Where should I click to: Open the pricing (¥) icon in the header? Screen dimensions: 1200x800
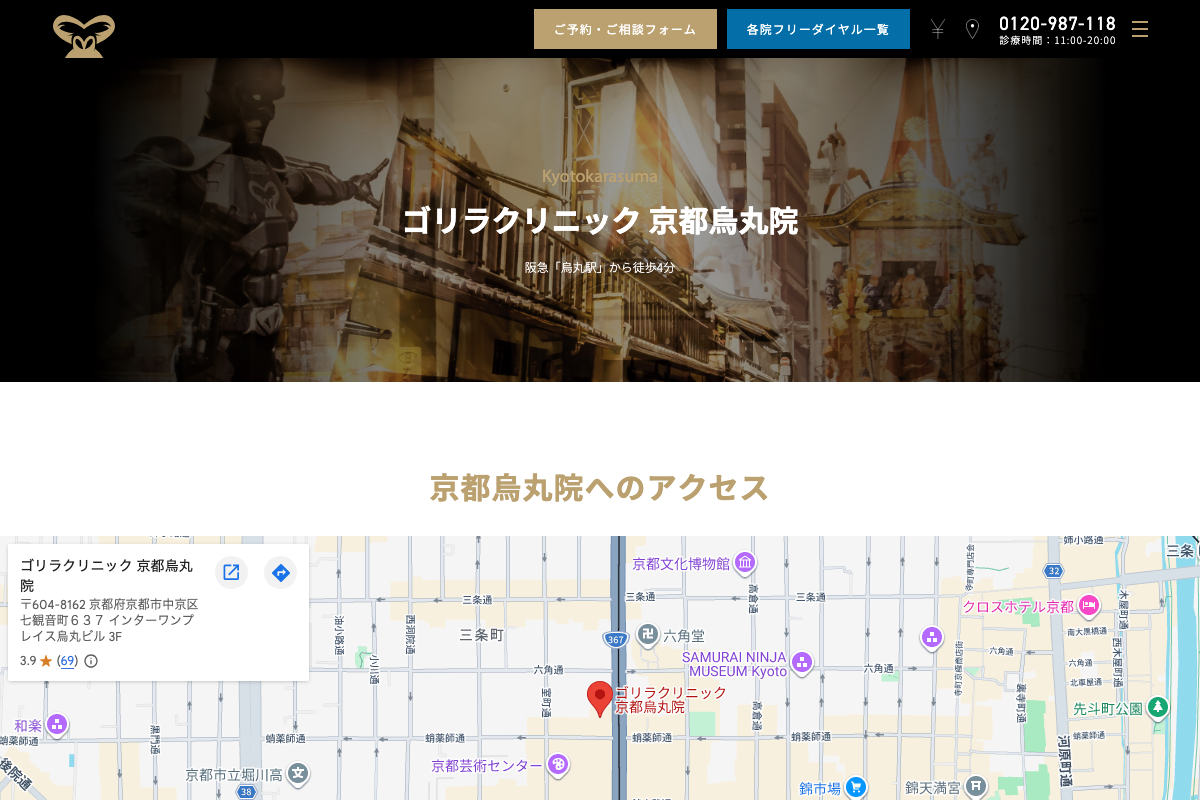pyautogui.click(x=937, y=29)
